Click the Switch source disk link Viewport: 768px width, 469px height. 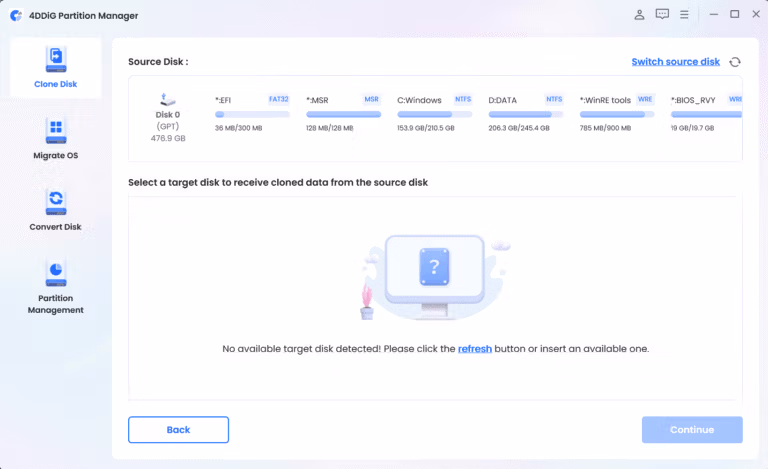click(675, 62)
